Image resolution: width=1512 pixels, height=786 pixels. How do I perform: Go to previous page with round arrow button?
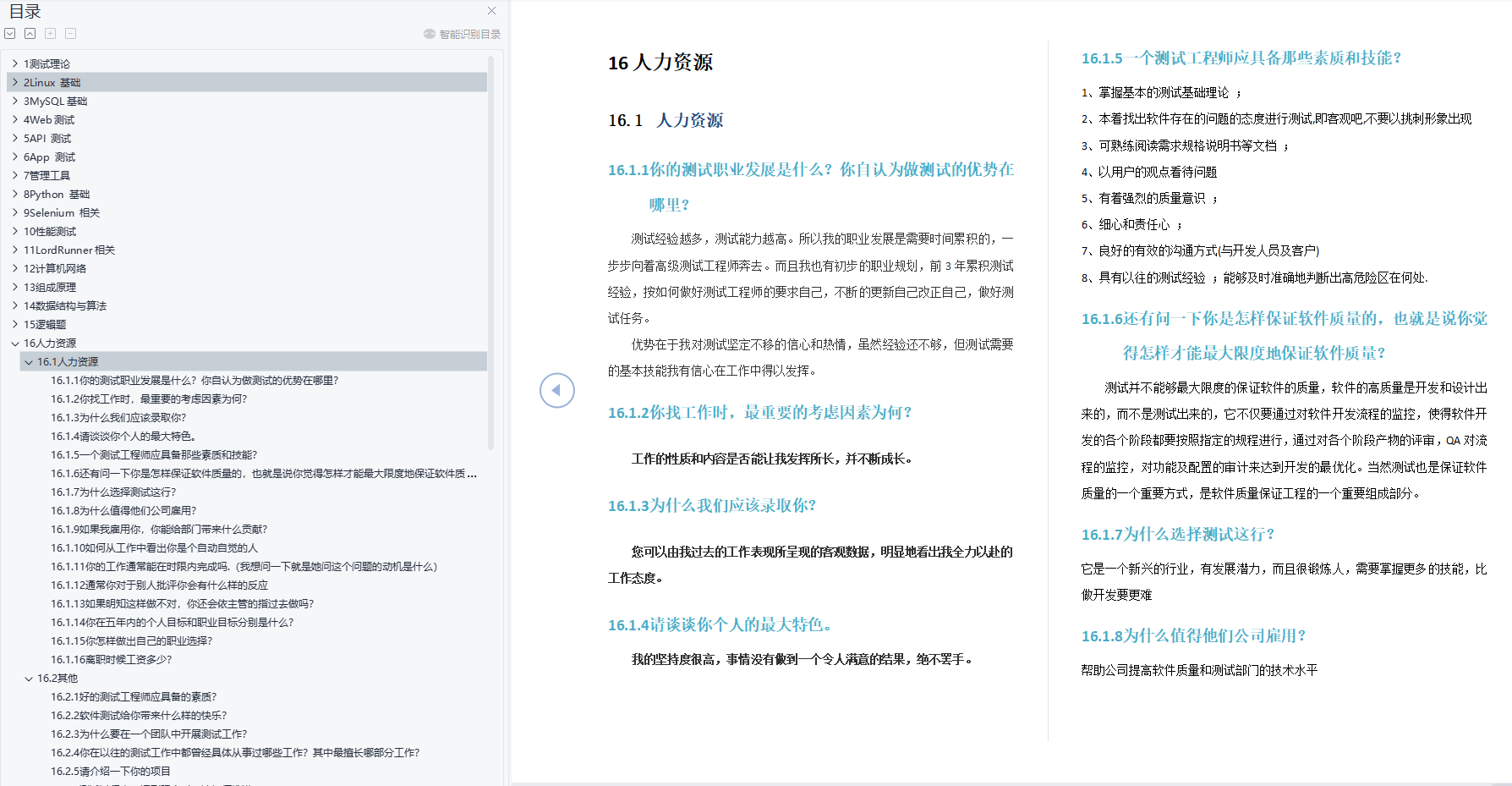557,390
